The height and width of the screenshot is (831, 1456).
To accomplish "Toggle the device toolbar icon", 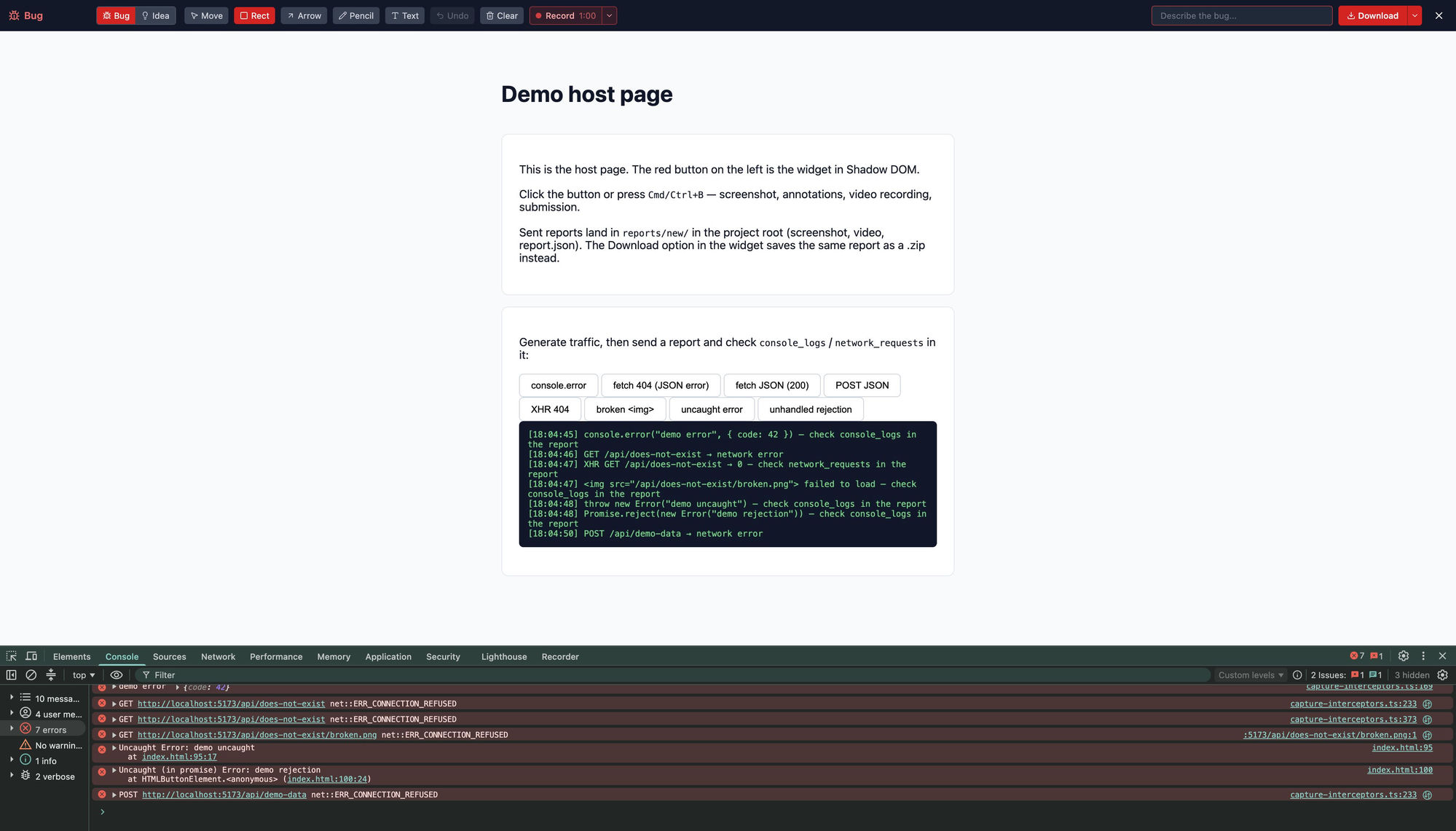I will (x=31, y=656).
